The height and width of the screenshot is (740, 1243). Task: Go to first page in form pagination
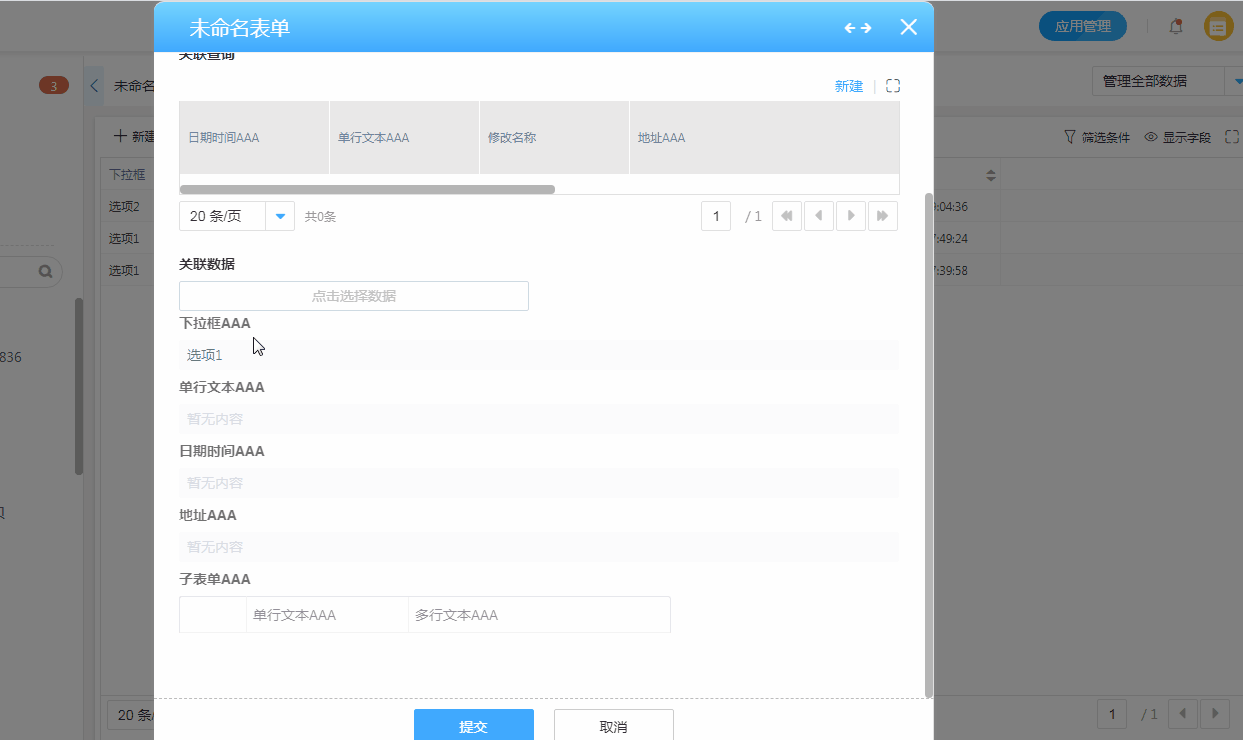click(787, 216)
